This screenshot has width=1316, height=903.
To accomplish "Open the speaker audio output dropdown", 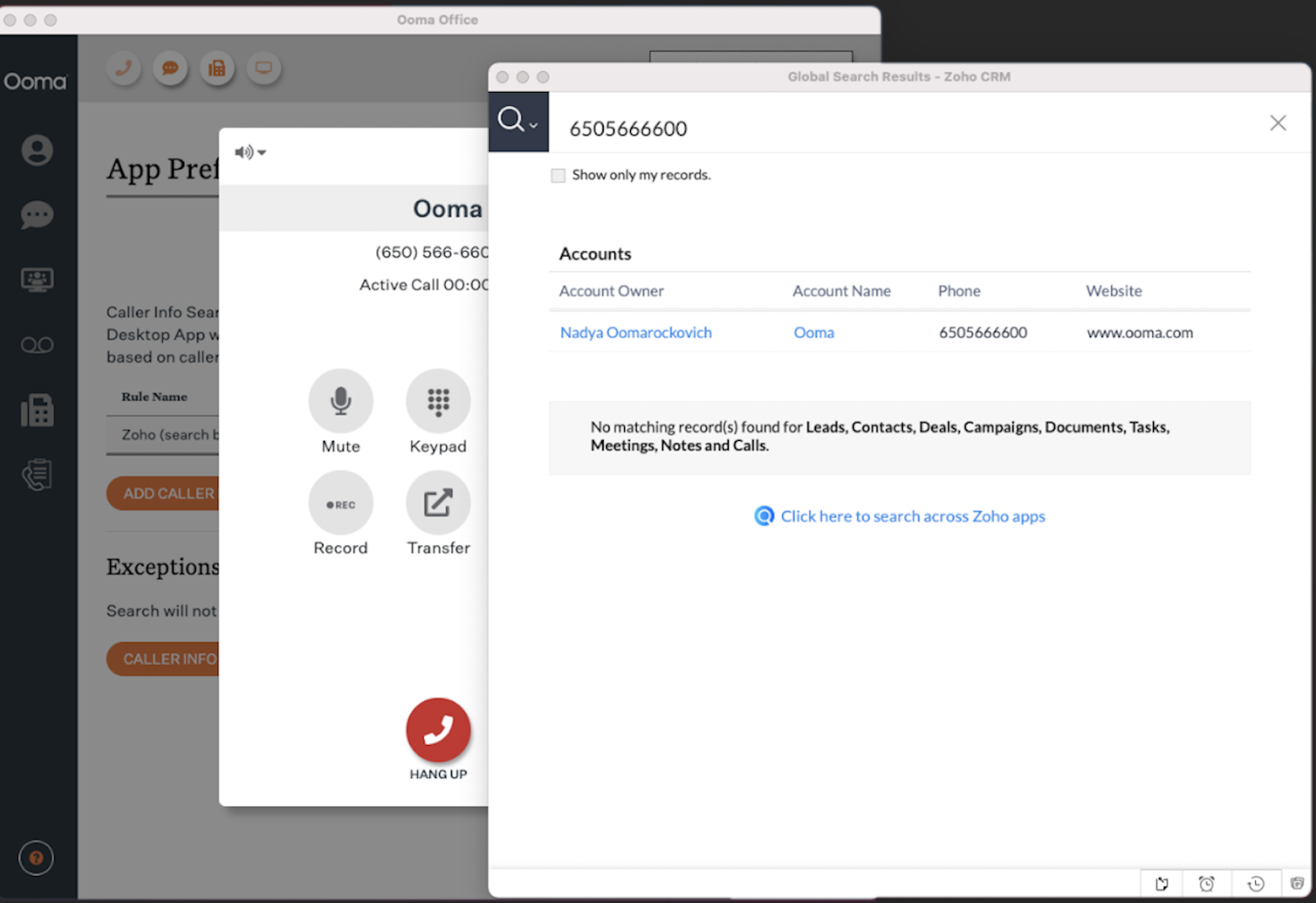I will pyautogui.click(x=250, y=152).
